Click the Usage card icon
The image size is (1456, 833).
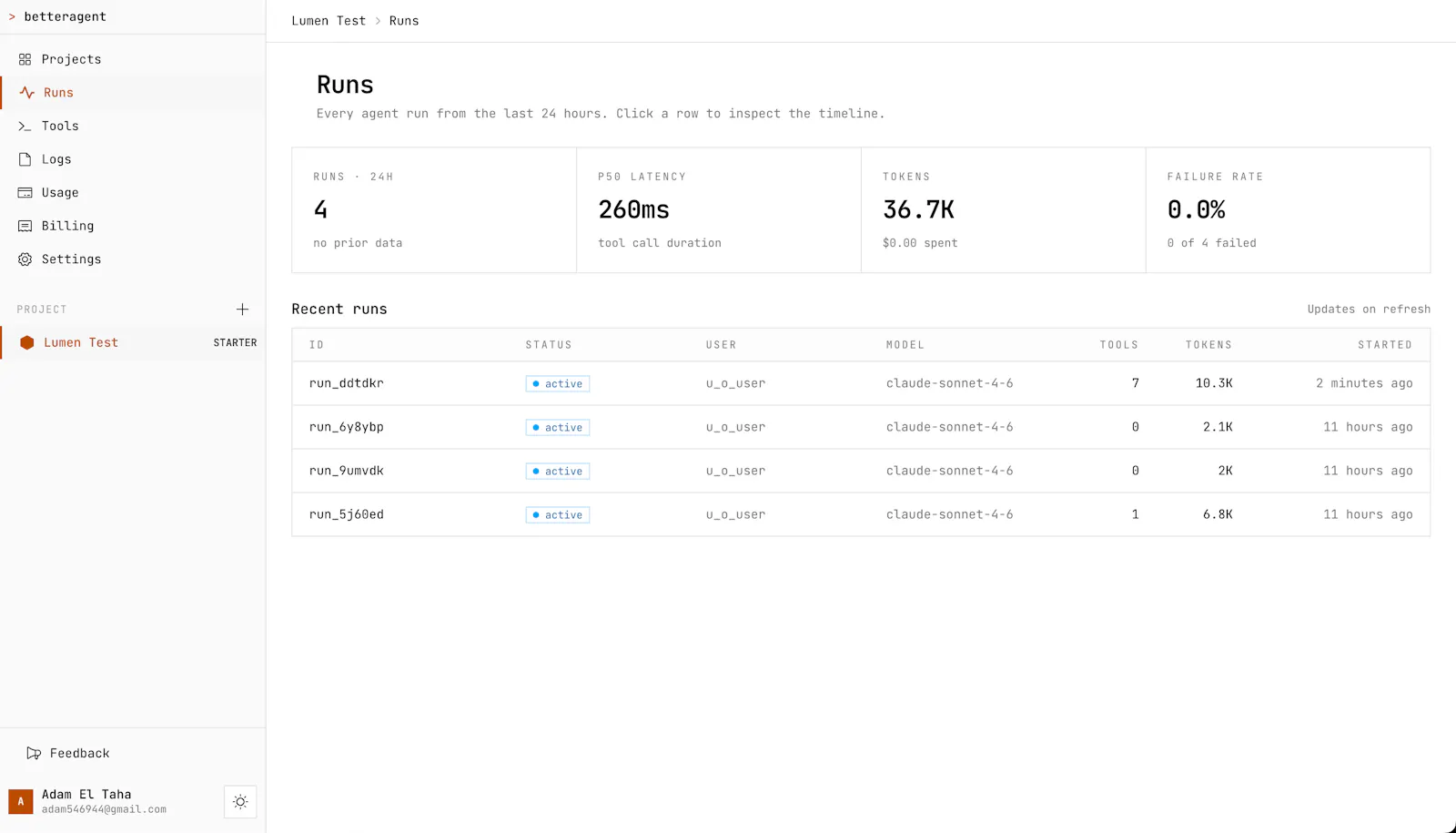25,193
